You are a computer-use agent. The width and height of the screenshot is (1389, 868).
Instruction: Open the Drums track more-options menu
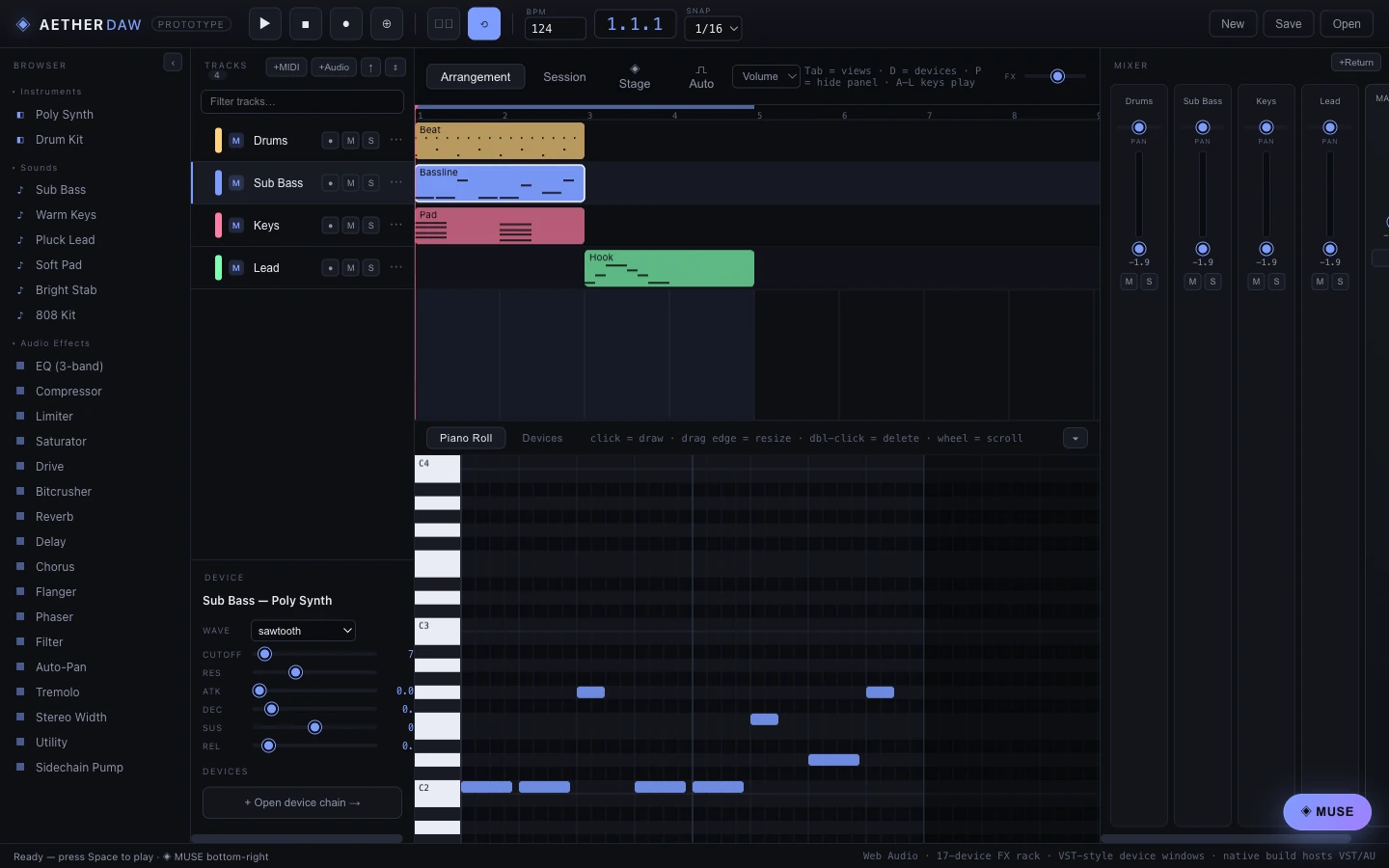[x=395, y=140]
